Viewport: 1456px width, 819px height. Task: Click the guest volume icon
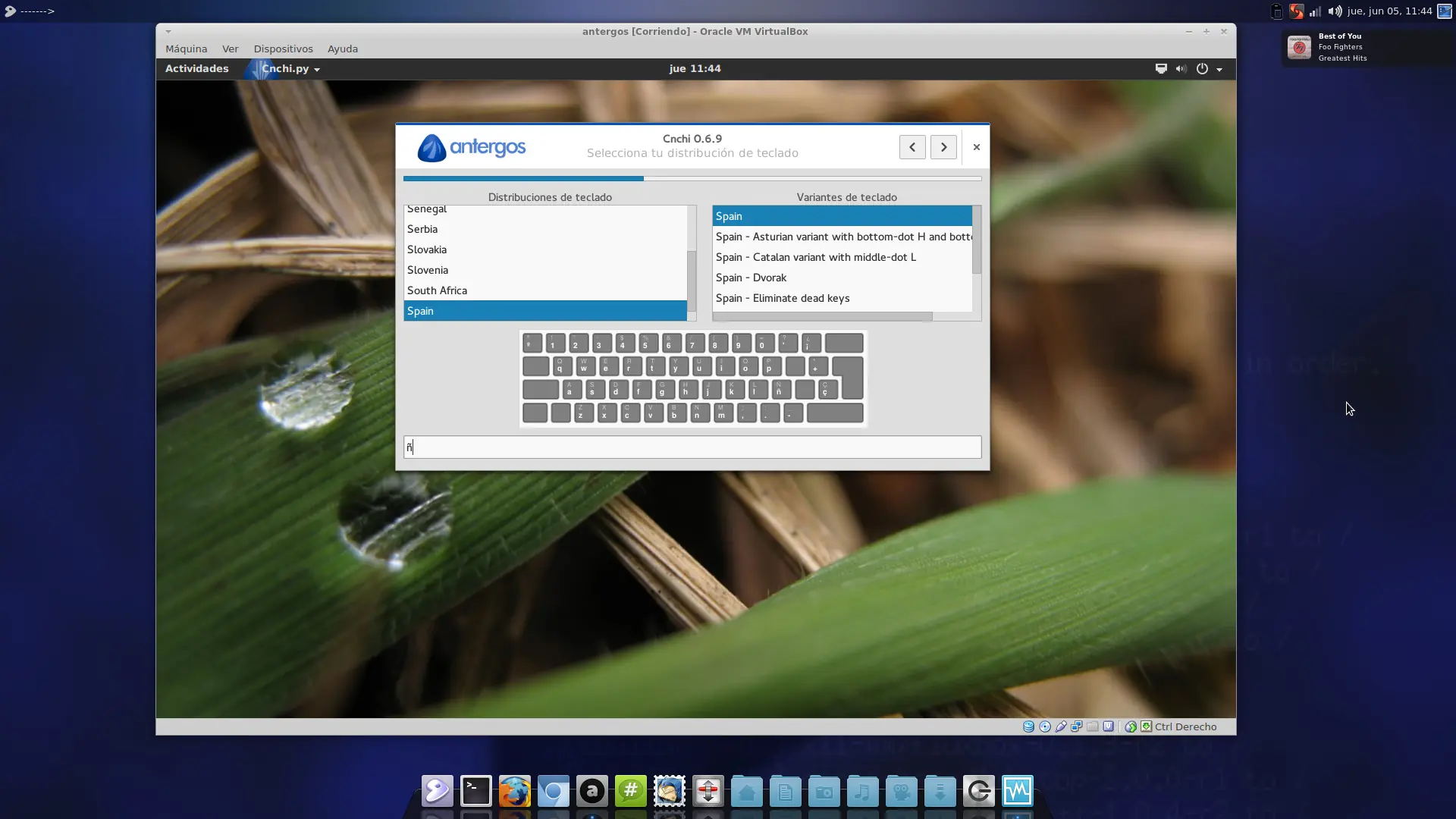pos(1181,68)
